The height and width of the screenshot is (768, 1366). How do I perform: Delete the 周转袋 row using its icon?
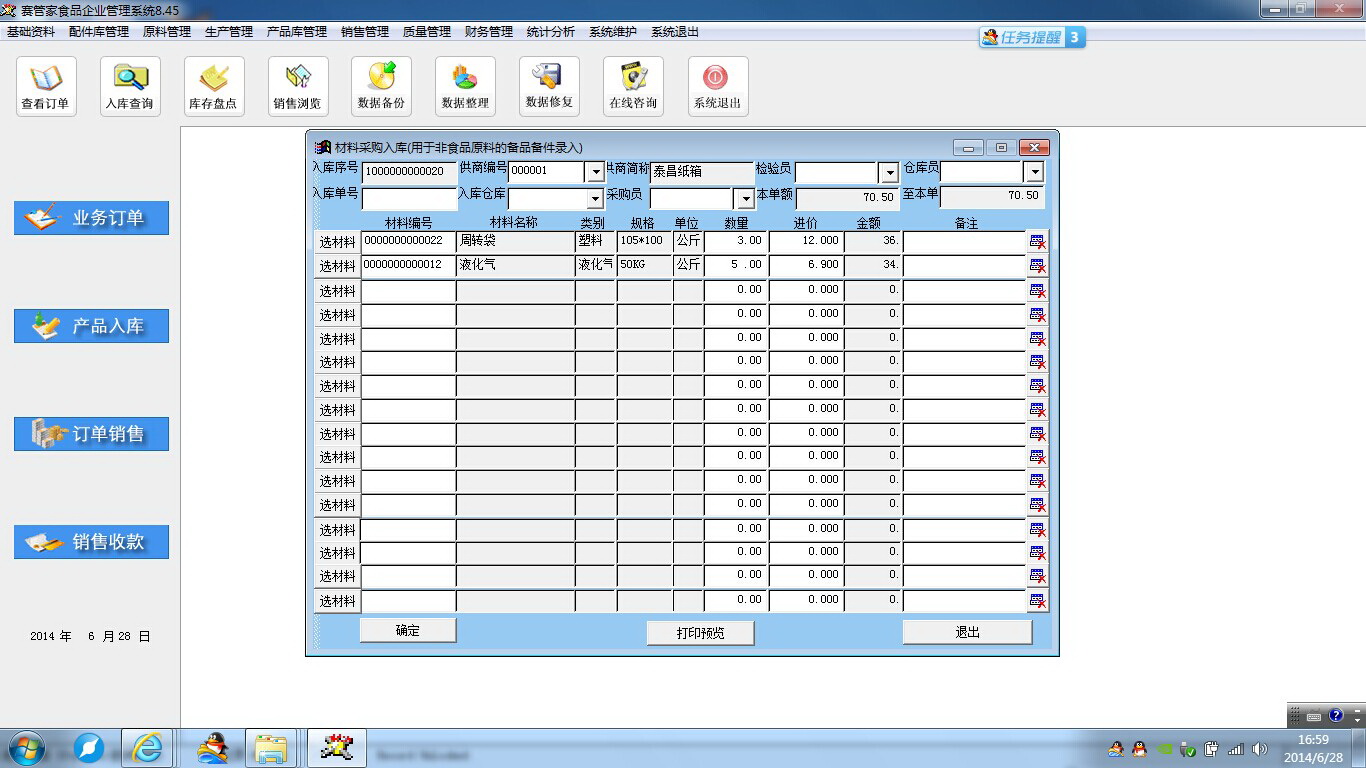[1037, 242]
